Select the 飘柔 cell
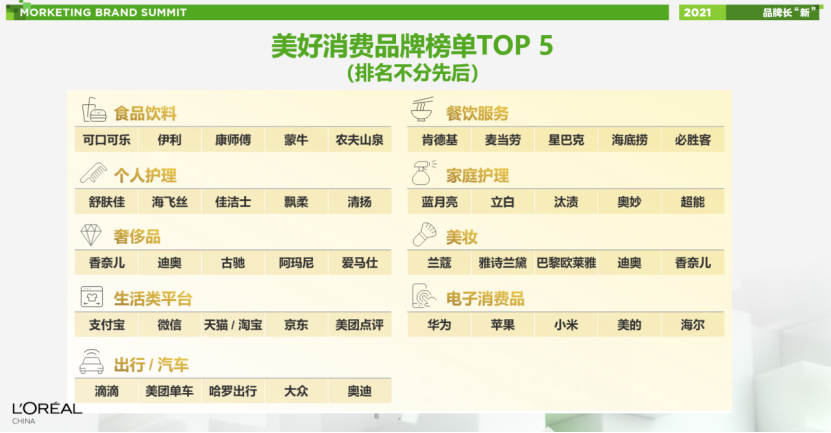Viewport: 831px width, 433px height. pos(296,202)
